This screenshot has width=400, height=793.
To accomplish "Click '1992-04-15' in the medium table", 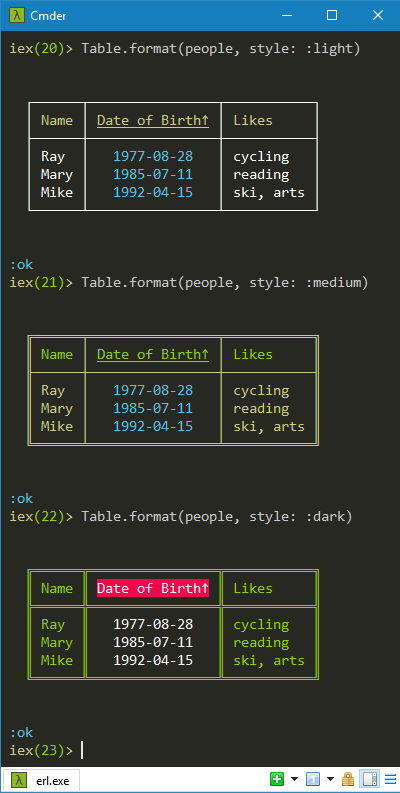I will [153, 426].
